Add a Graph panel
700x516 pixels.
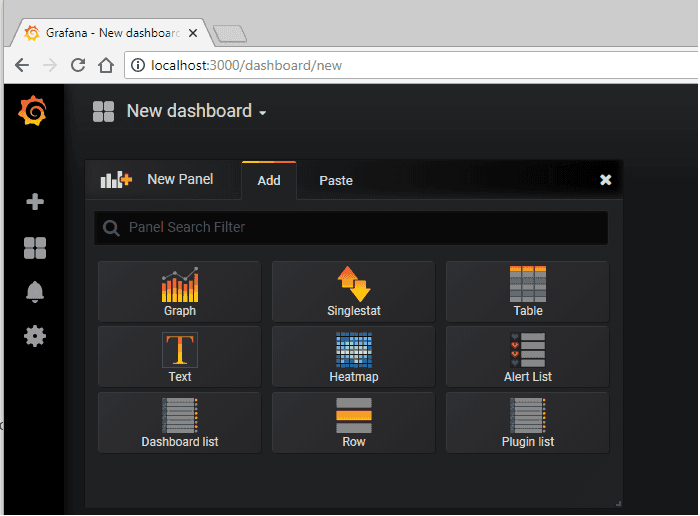coord(179,291)
